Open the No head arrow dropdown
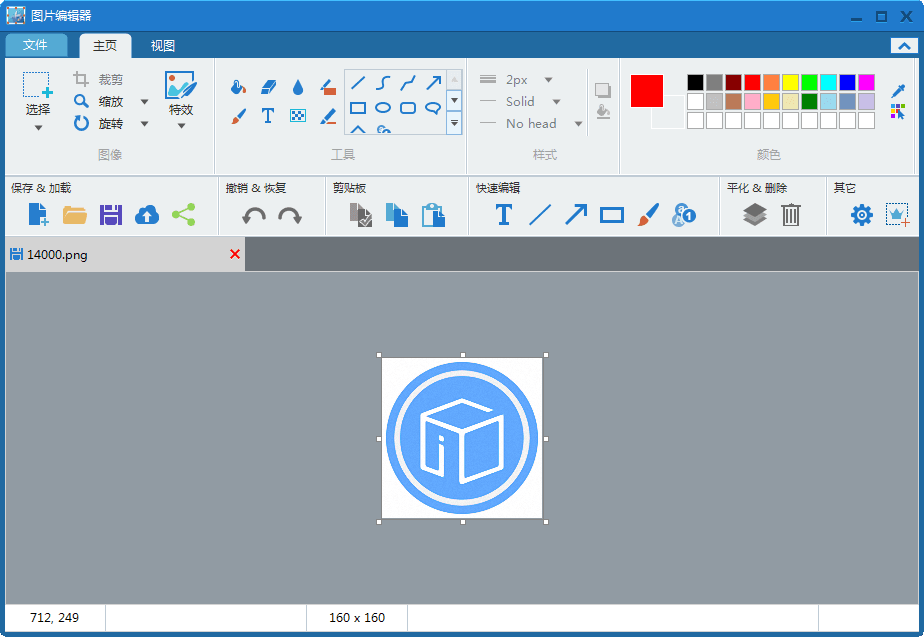 (578, 124)
